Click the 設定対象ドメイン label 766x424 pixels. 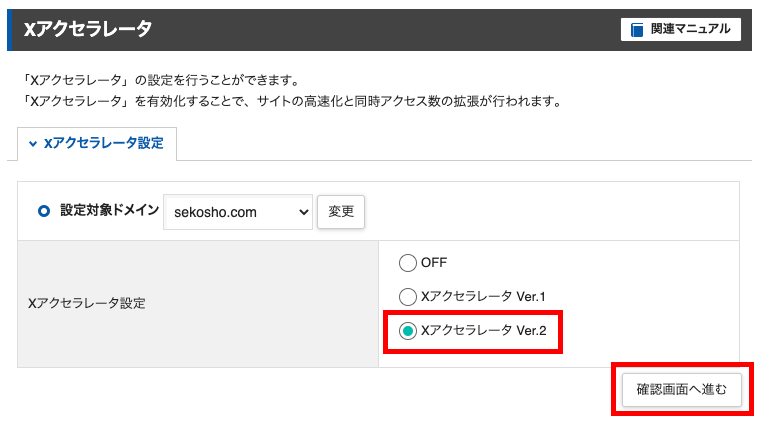point(109,211)
